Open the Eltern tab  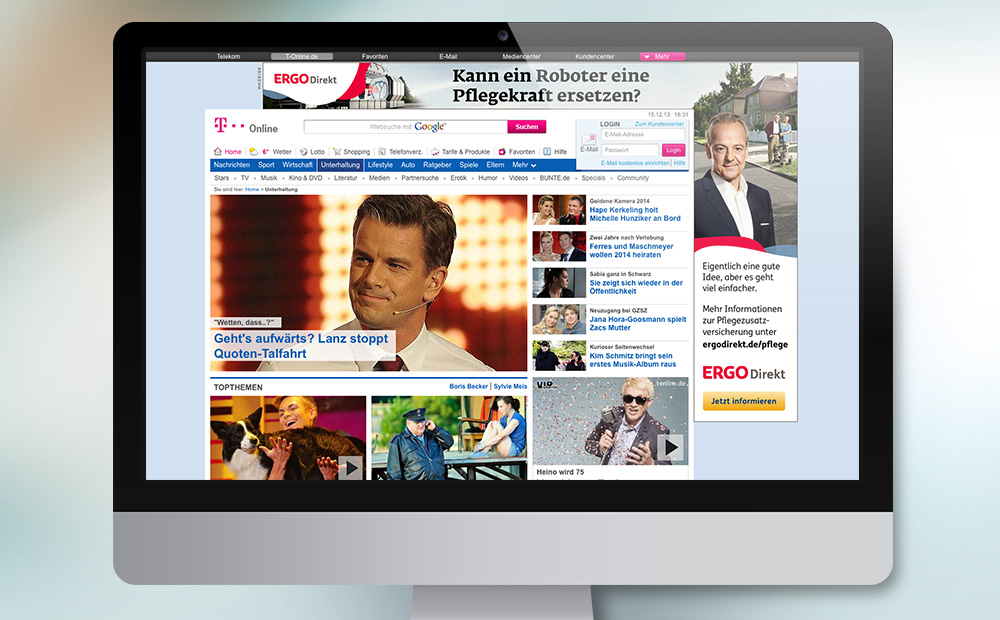click(496, 165)
